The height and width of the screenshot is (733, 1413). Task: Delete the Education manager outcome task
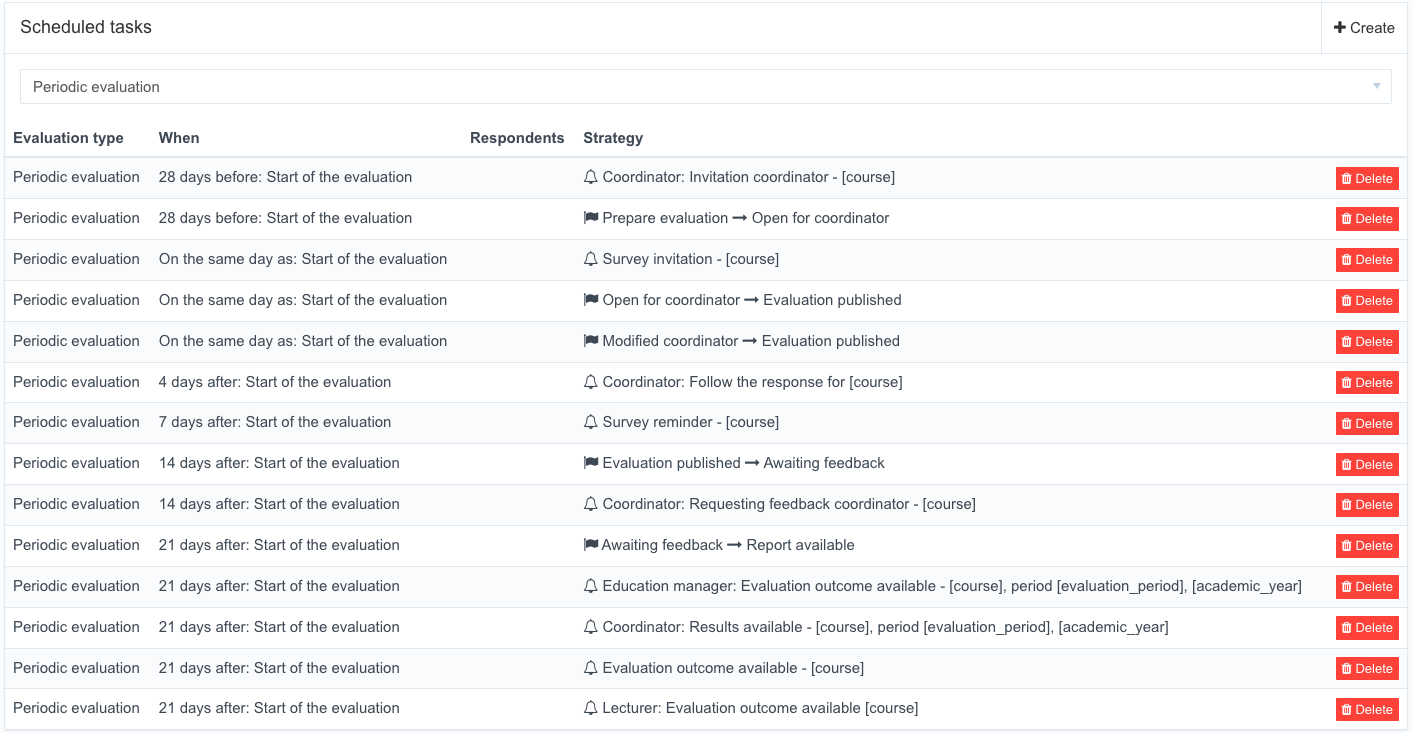click(x=1367, y=587)
